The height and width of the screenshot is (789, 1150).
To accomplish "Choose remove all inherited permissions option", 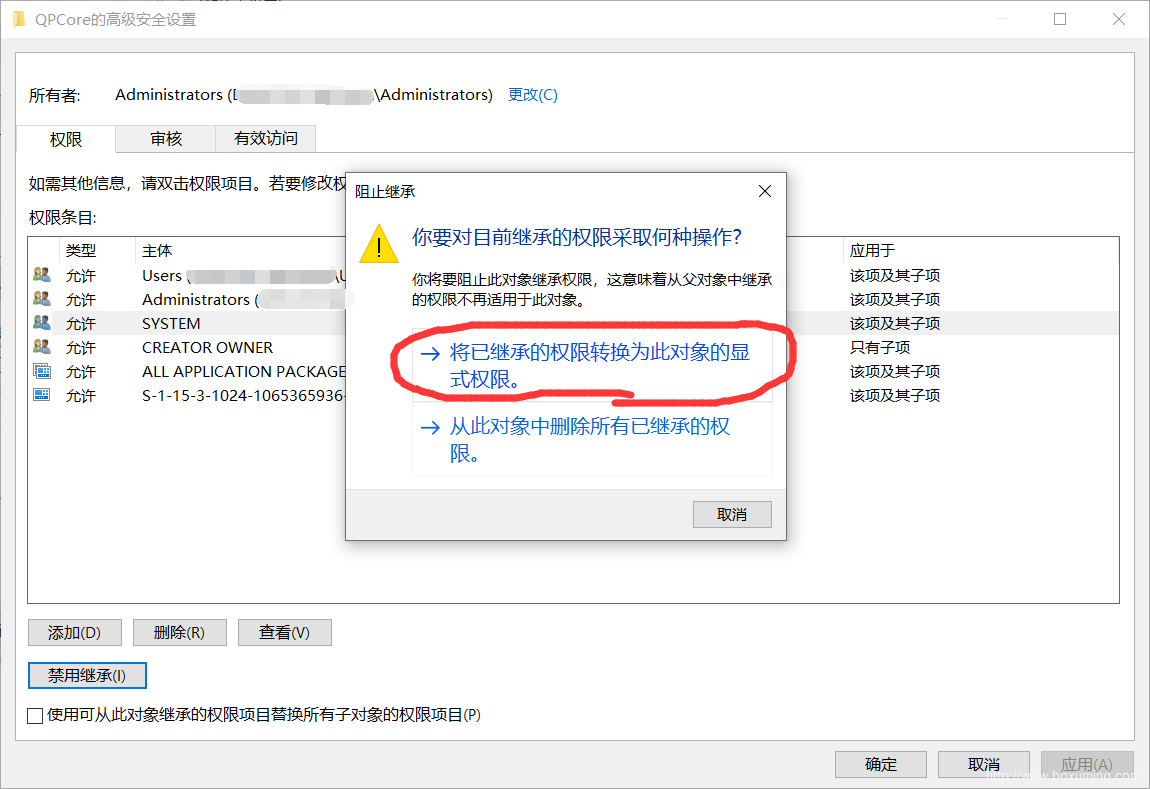I will [x=592, y=439].
